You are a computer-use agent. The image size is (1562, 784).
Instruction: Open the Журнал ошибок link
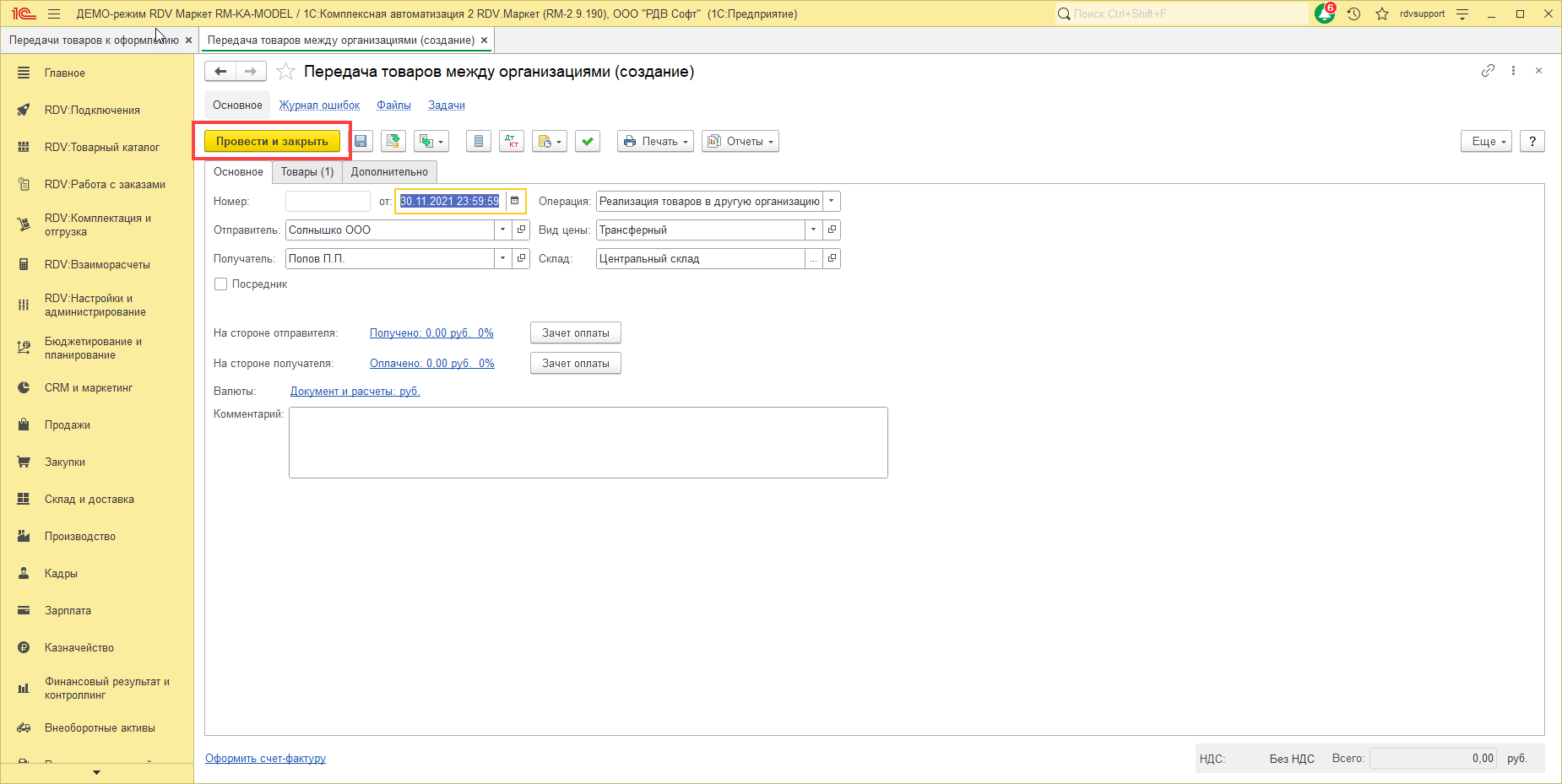tap(319, 105)
